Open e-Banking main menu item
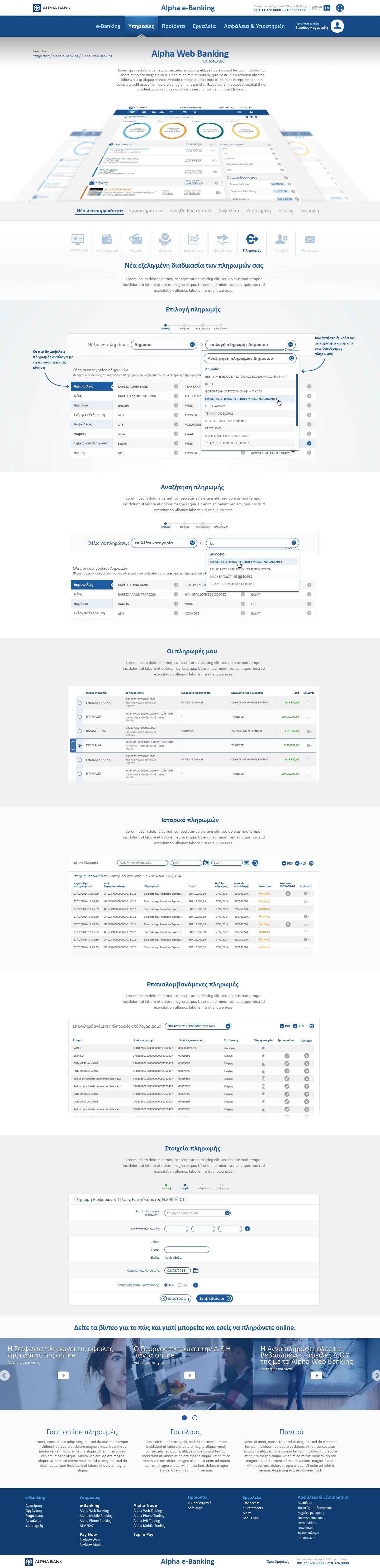Image resolution: width=380 pixels, height=1568 pixels. click(x=108, y=26)
